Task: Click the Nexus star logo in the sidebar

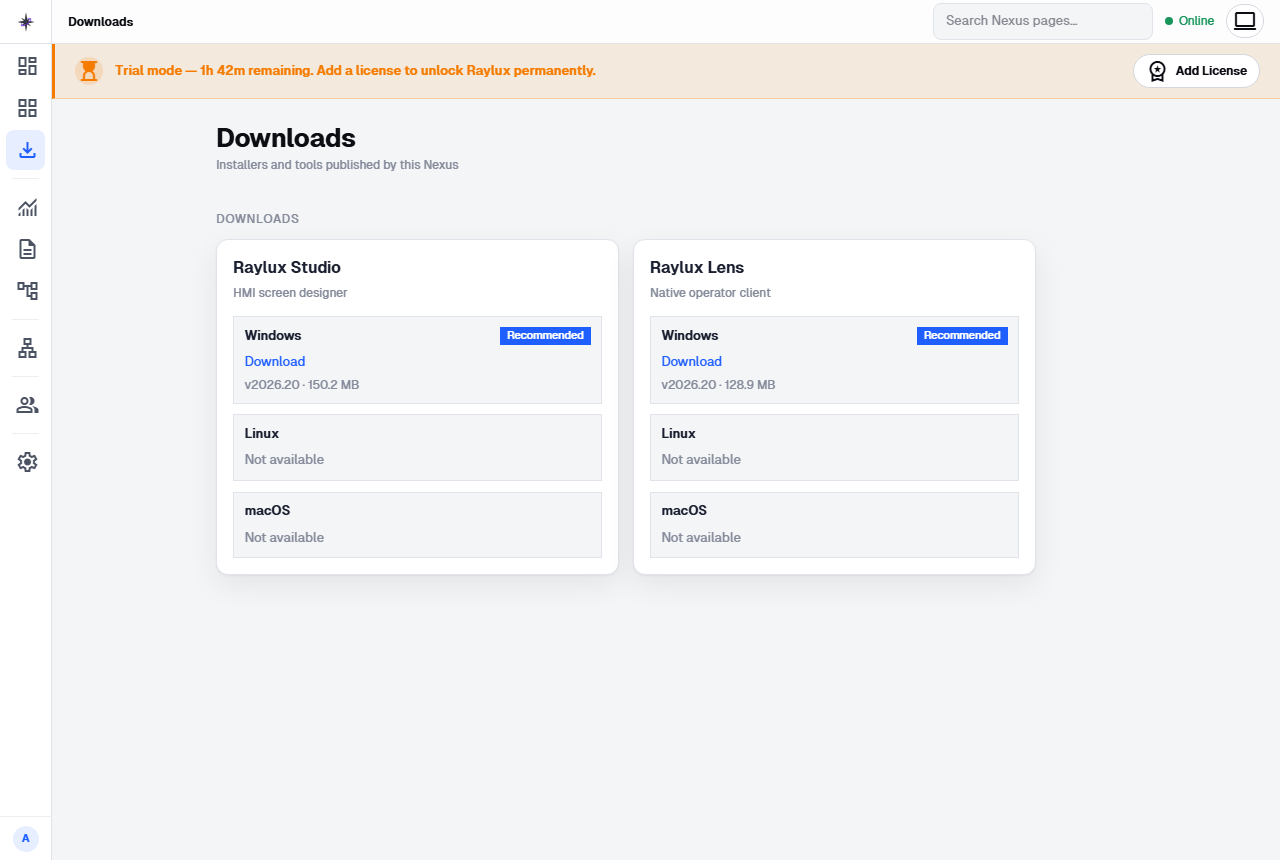Action: coord(26,22)
